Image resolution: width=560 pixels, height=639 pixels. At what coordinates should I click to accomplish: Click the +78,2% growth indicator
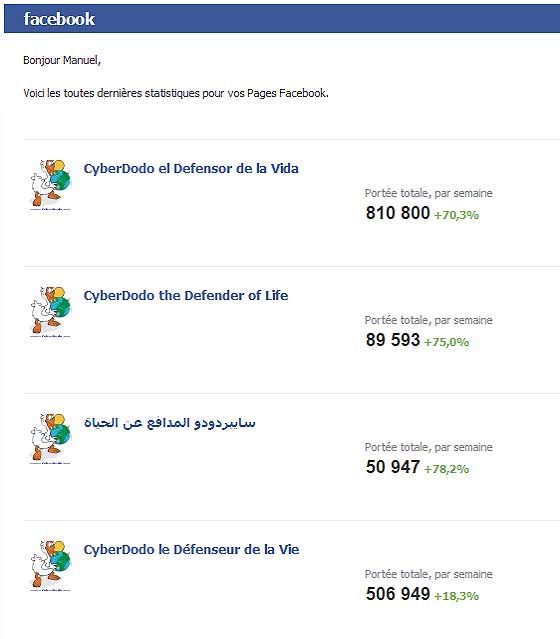tap(447, 469)
